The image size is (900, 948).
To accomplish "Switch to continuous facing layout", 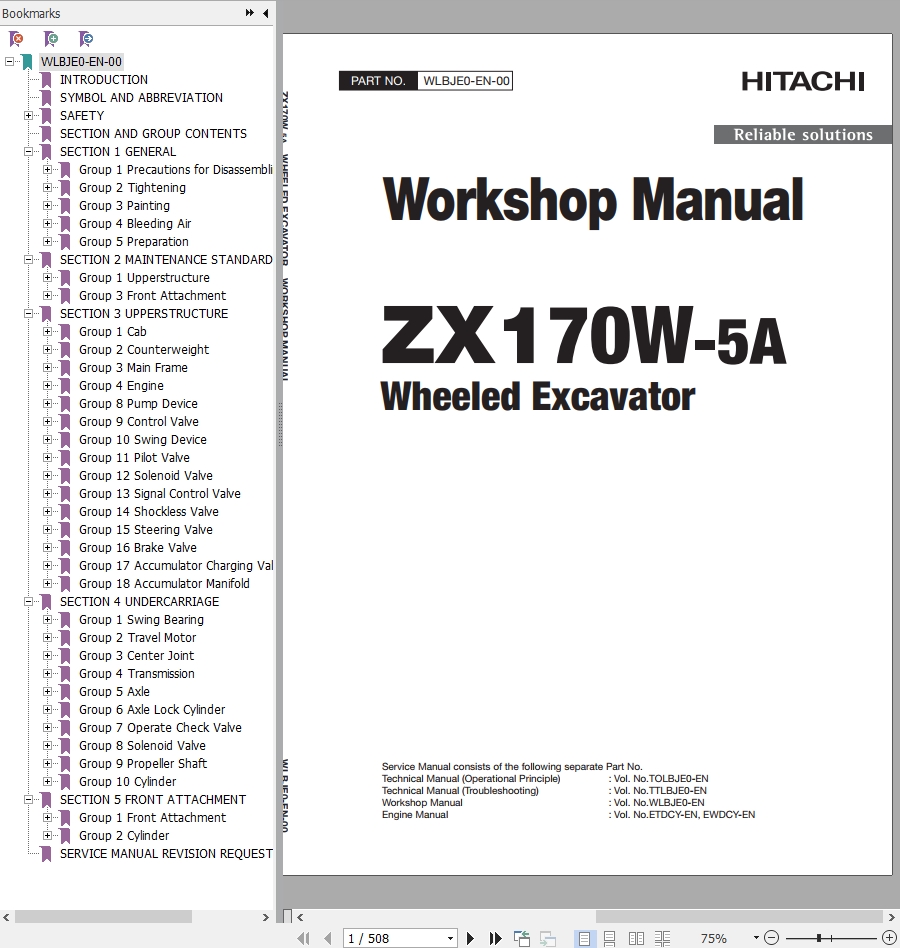I will coord(662,938).
